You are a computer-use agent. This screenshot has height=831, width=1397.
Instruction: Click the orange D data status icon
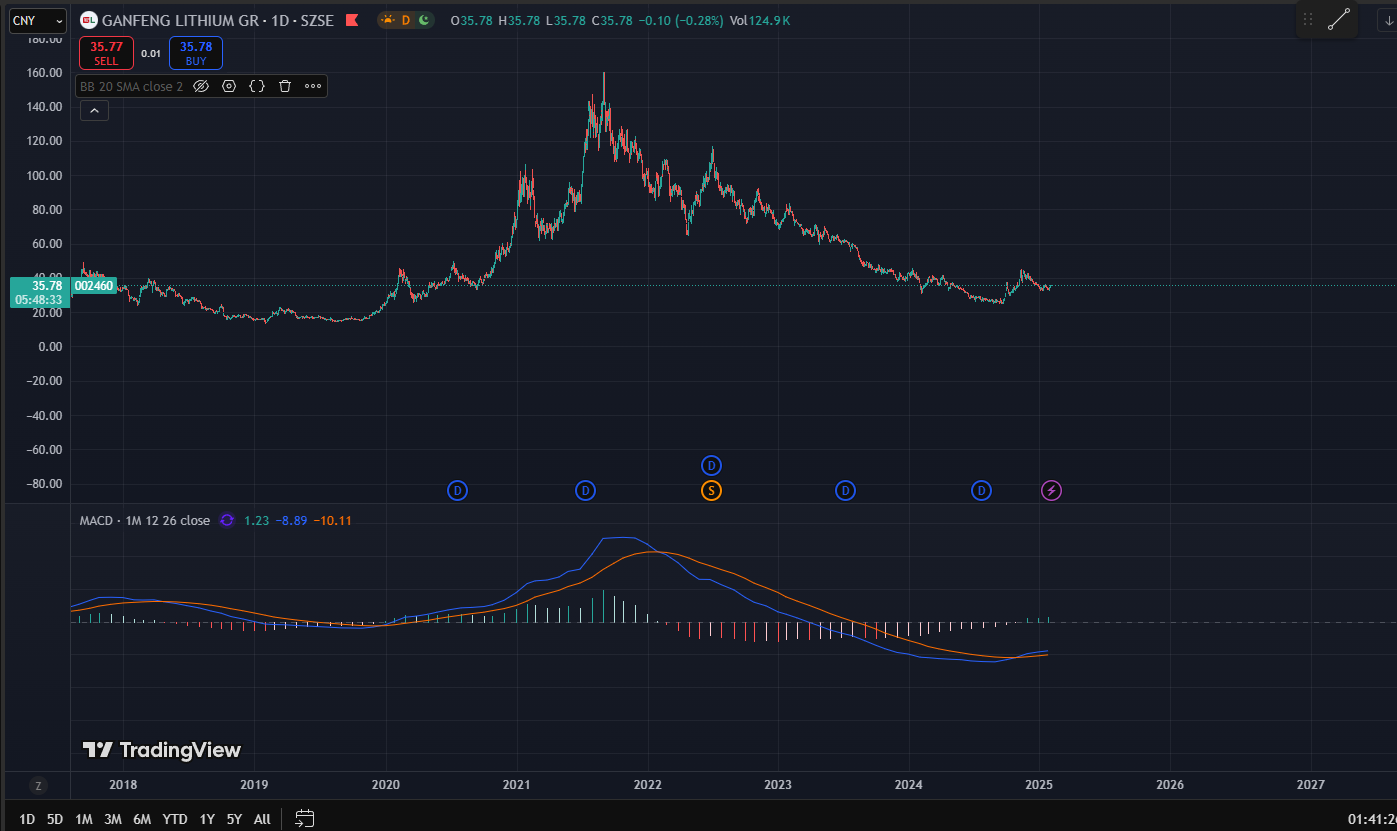[x=406, y=20]
